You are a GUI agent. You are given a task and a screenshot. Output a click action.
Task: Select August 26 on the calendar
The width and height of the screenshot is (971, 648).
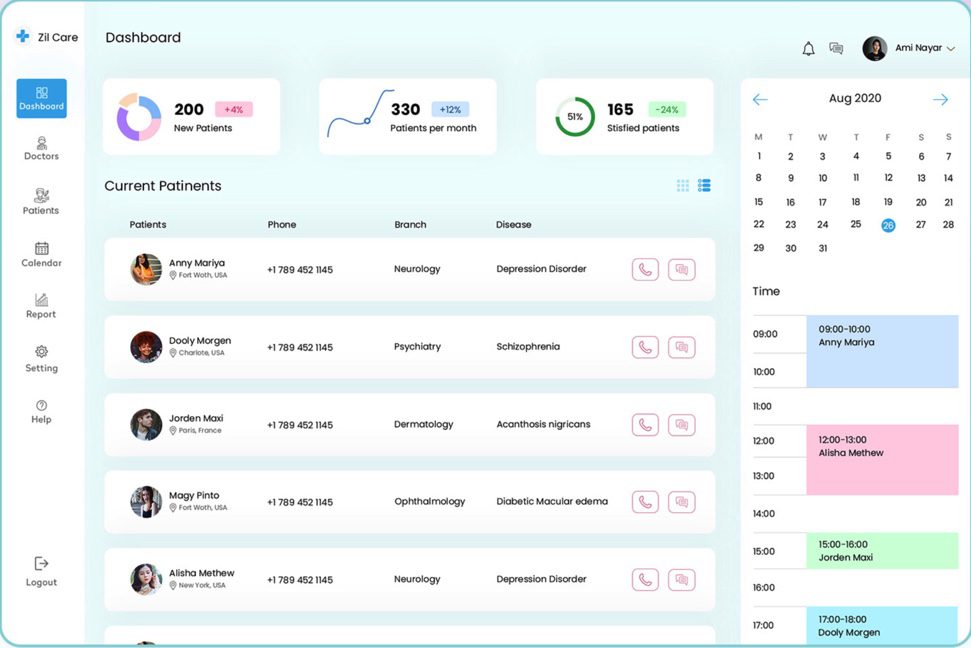(x=889, y=226)
